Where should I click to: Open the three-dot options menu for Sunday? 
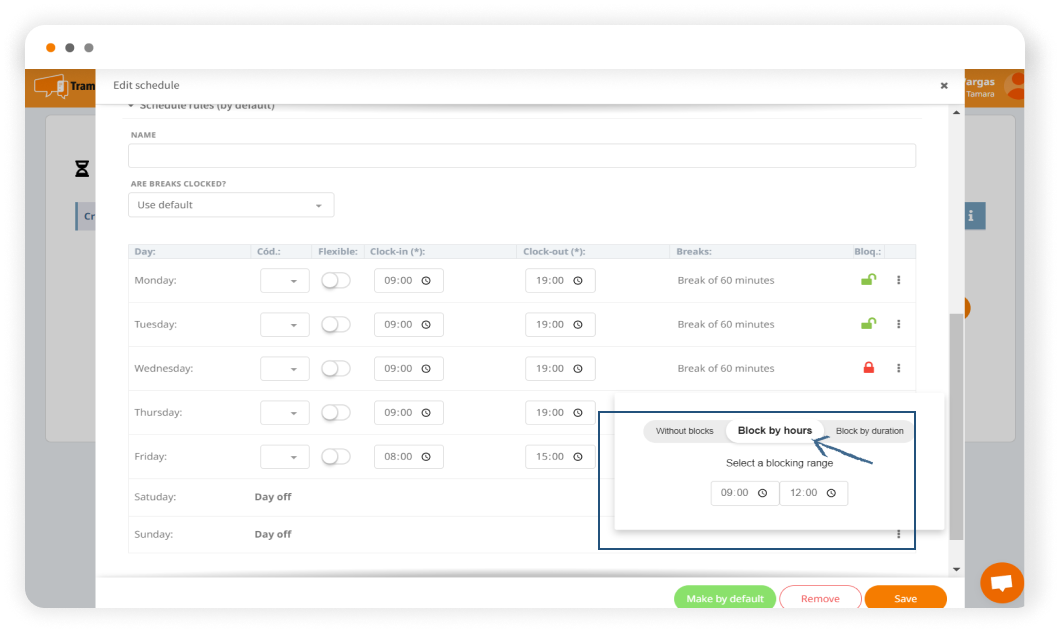[x=898, y=534]
